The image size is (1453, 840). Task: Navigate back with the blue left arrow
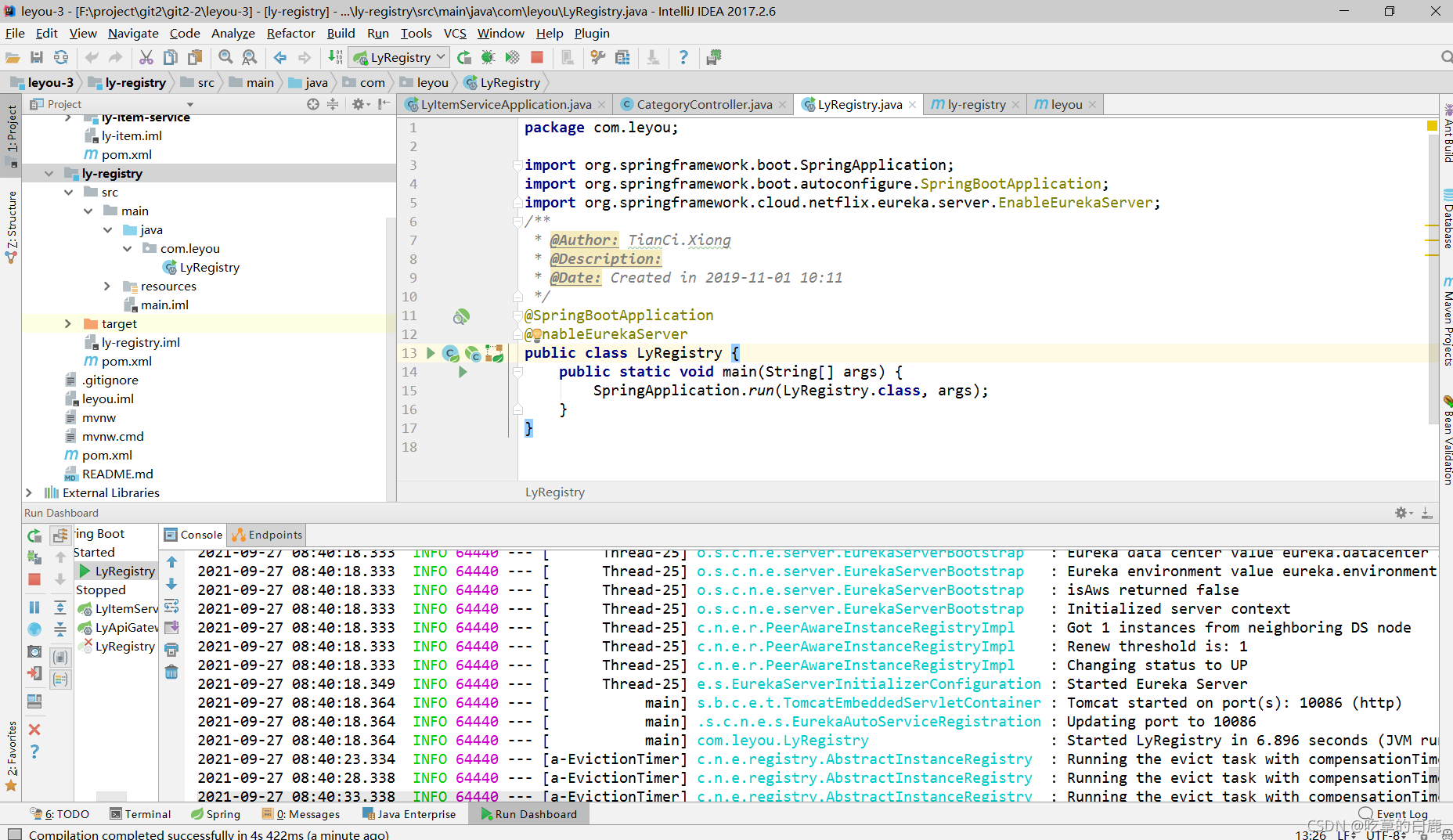280,57
